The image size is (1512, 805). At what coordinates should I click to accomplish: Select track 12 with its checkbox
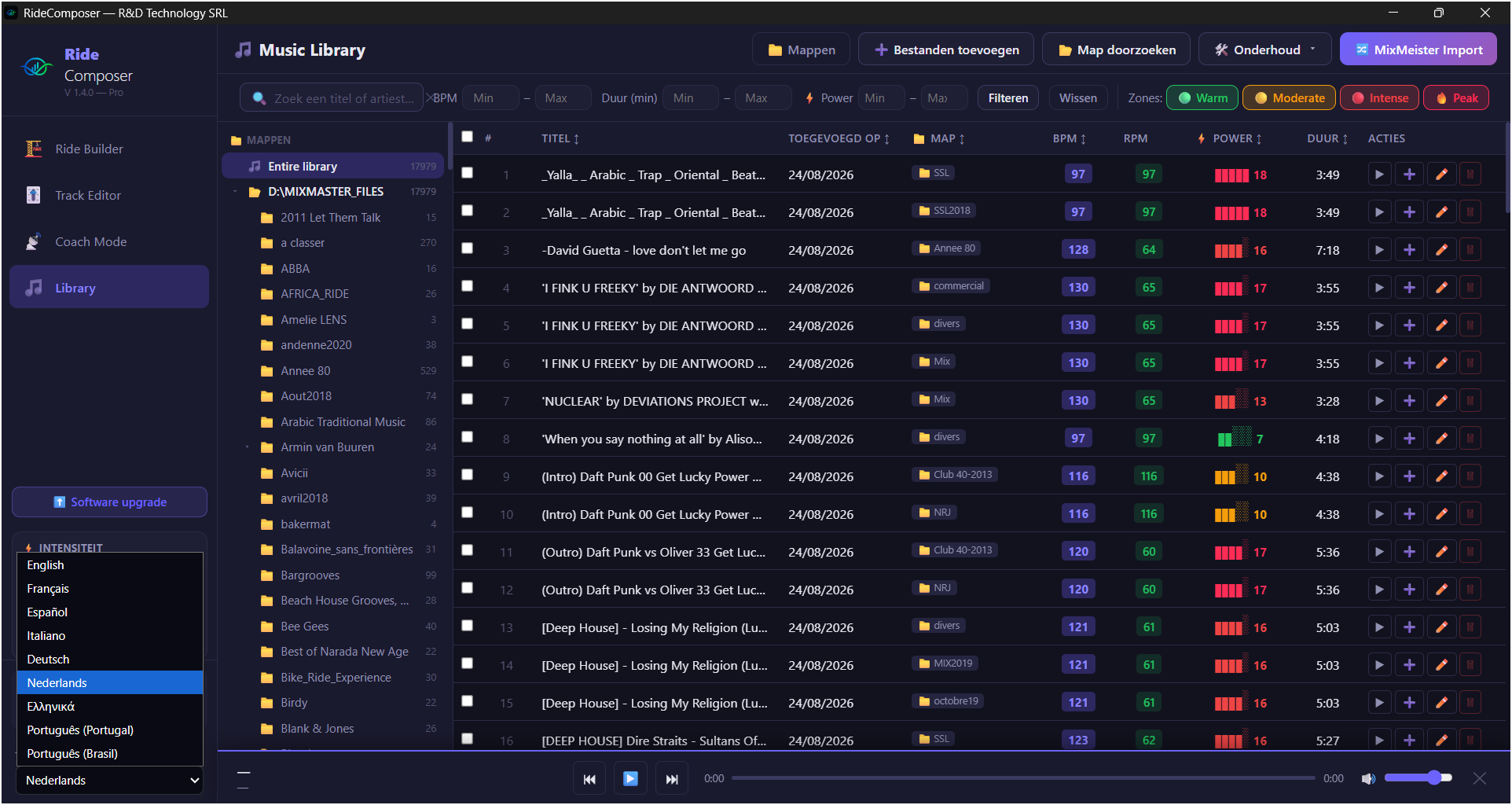pyautogui.click(x=467, y=588)
